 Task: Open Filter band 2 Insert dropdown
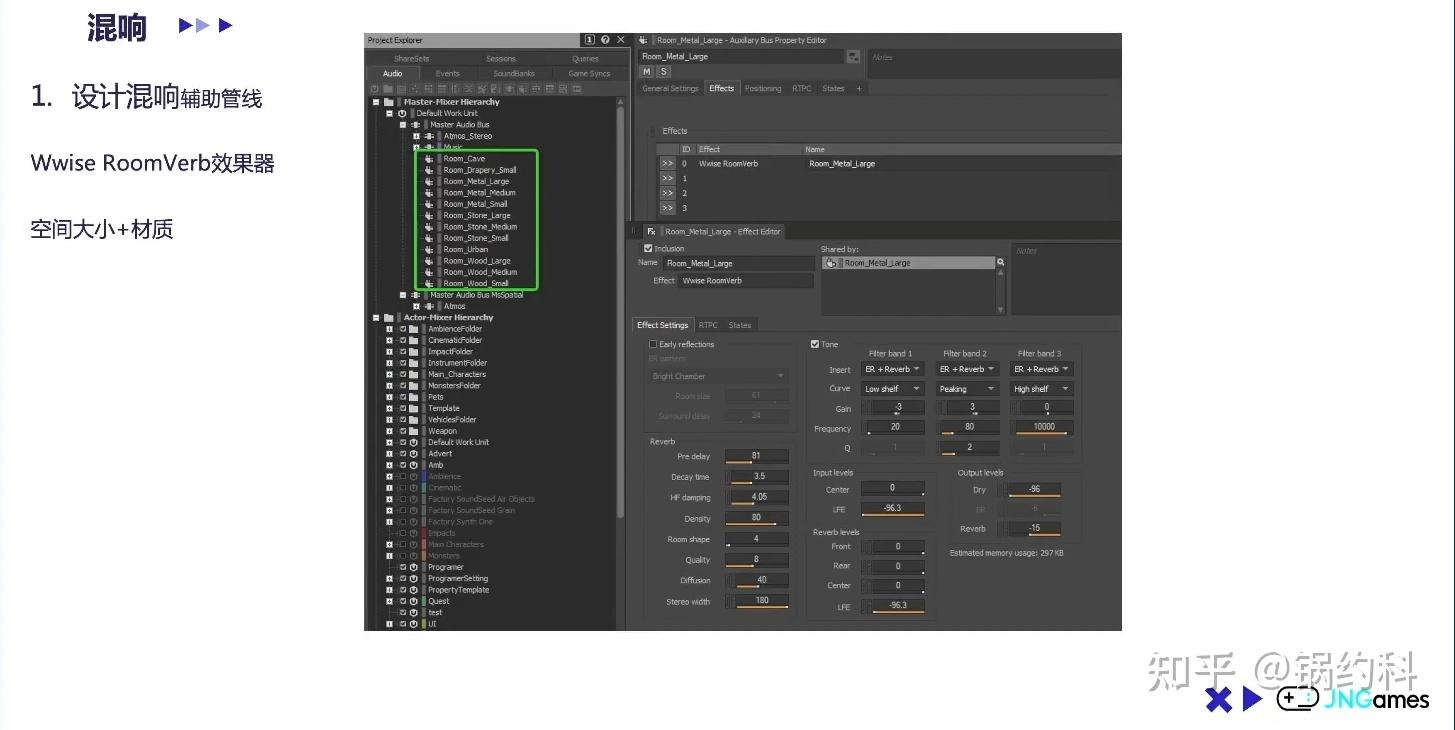967,369
